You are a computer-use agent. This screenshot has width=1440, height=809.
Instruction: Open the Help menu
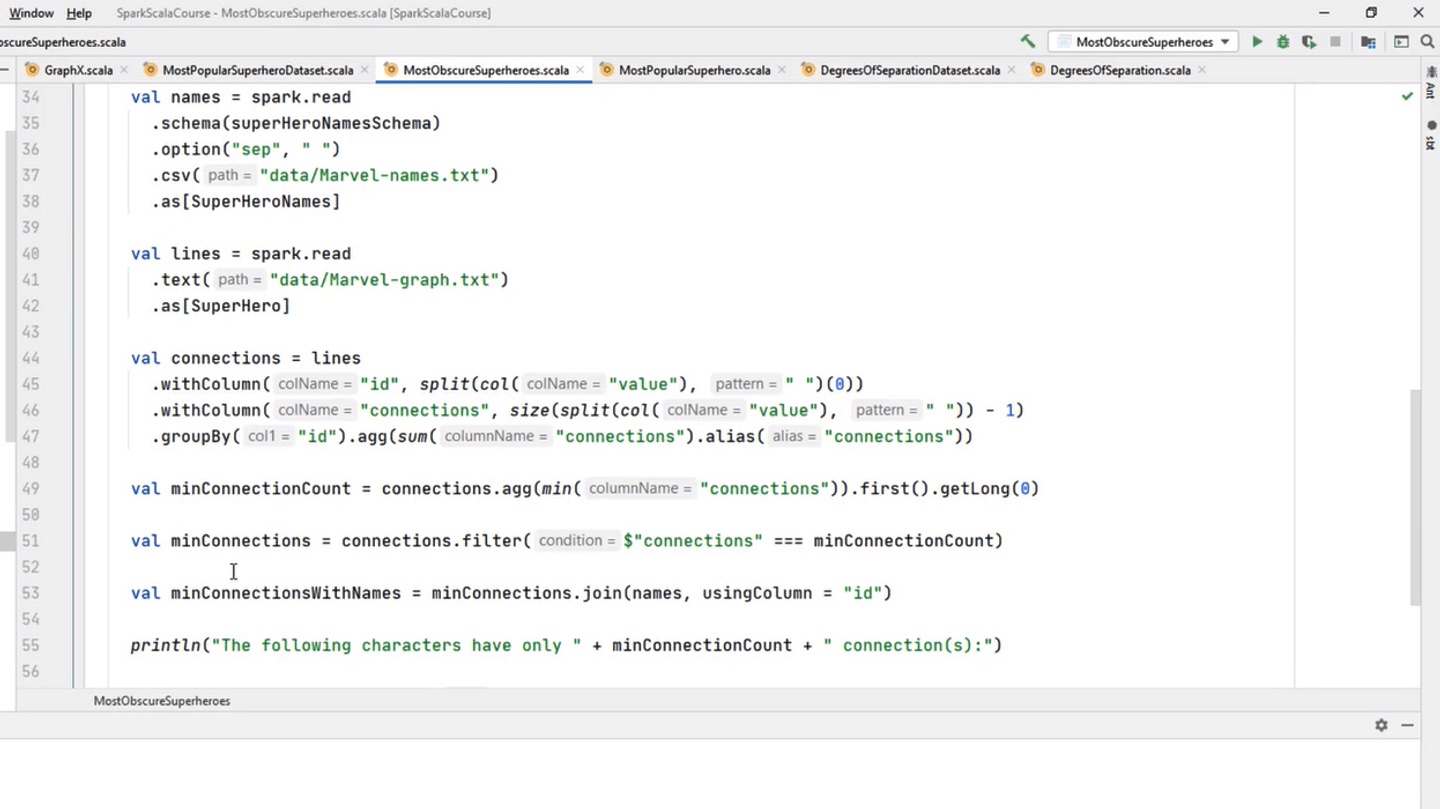(79, 13)
